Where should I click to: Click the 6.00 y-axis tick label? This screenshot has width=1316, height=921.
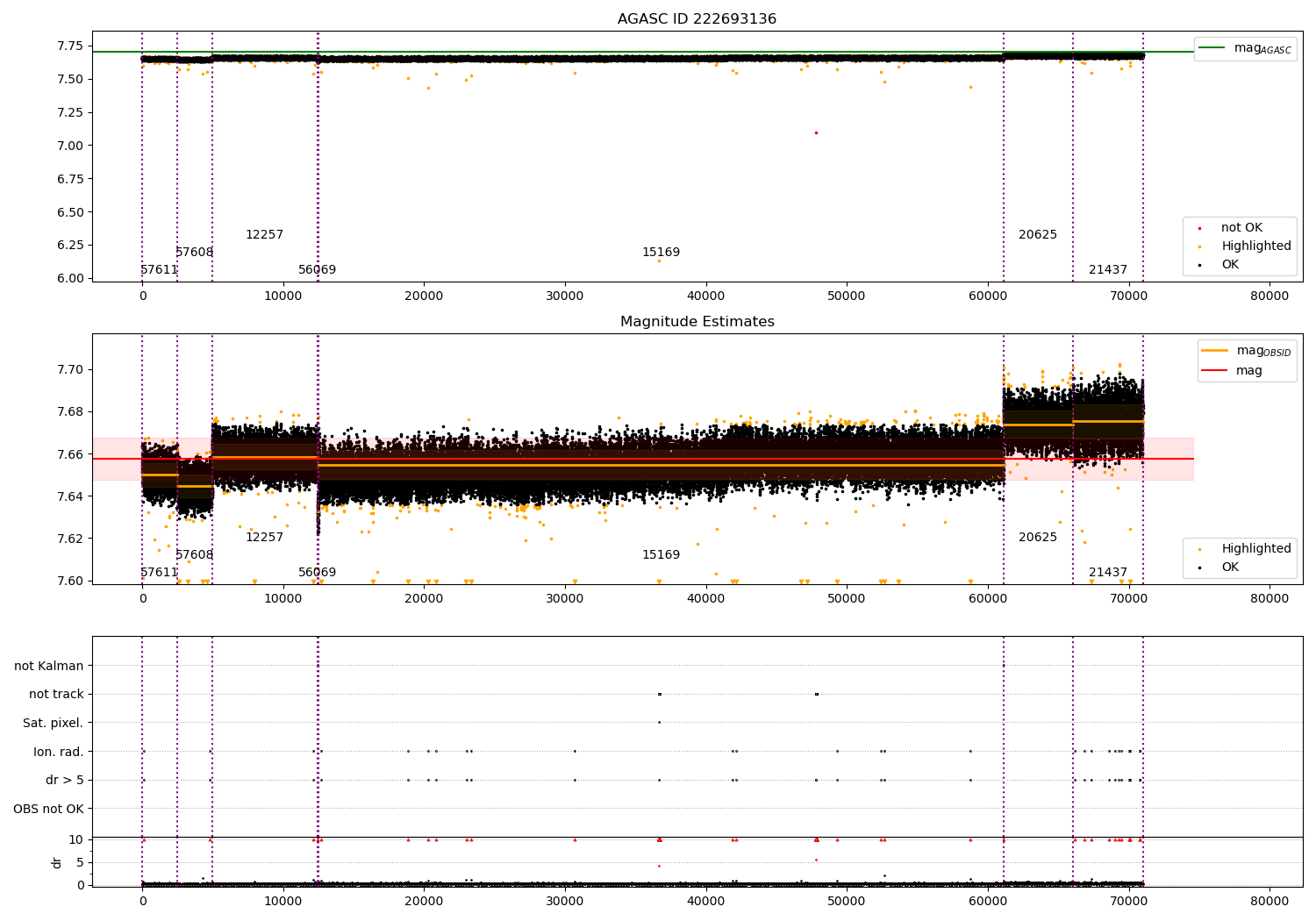click(x=69, y=279)
